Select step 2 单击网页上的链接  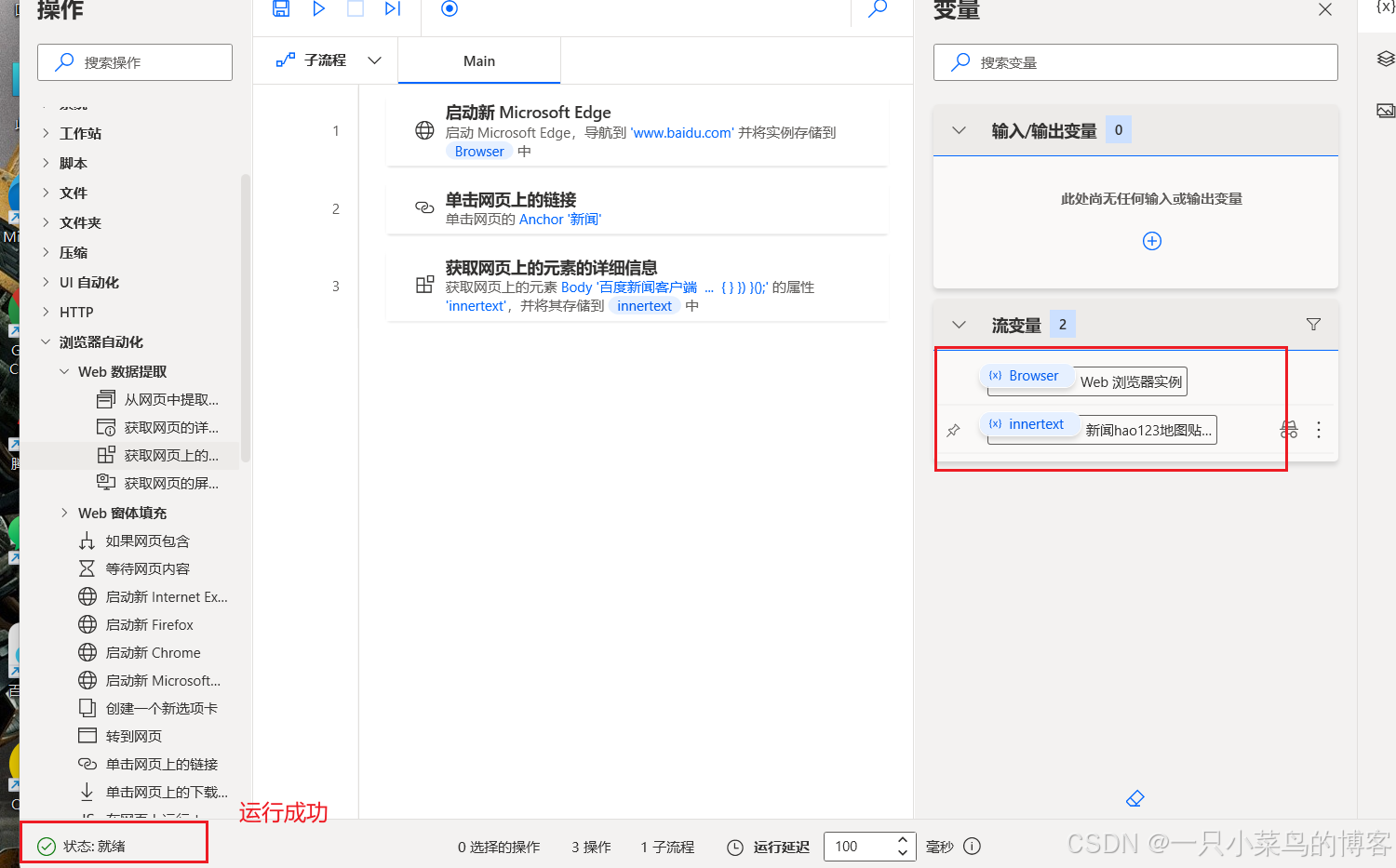click(637, 209)
